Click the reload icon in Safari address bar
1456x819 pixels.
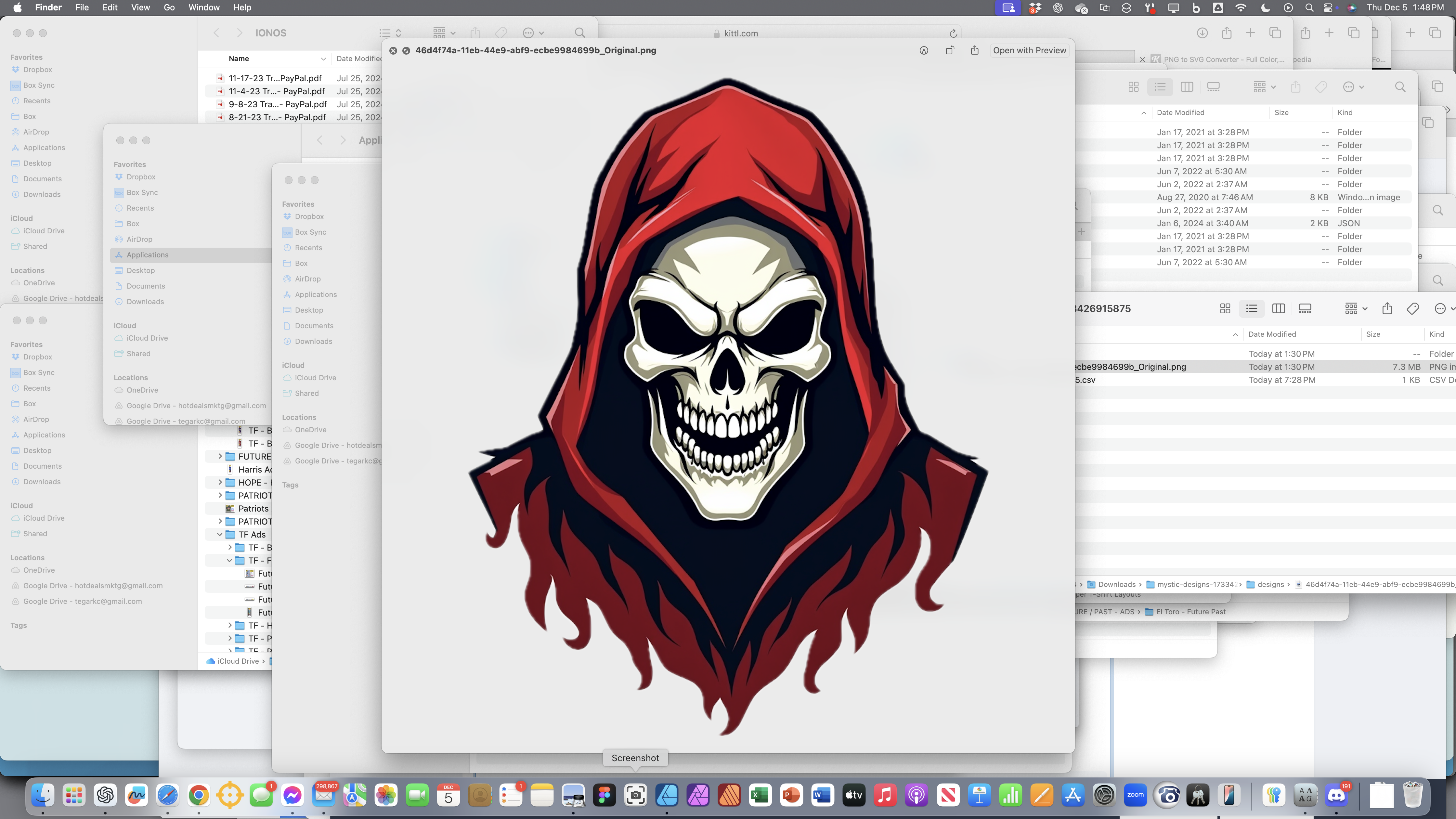tap(953, 33)
